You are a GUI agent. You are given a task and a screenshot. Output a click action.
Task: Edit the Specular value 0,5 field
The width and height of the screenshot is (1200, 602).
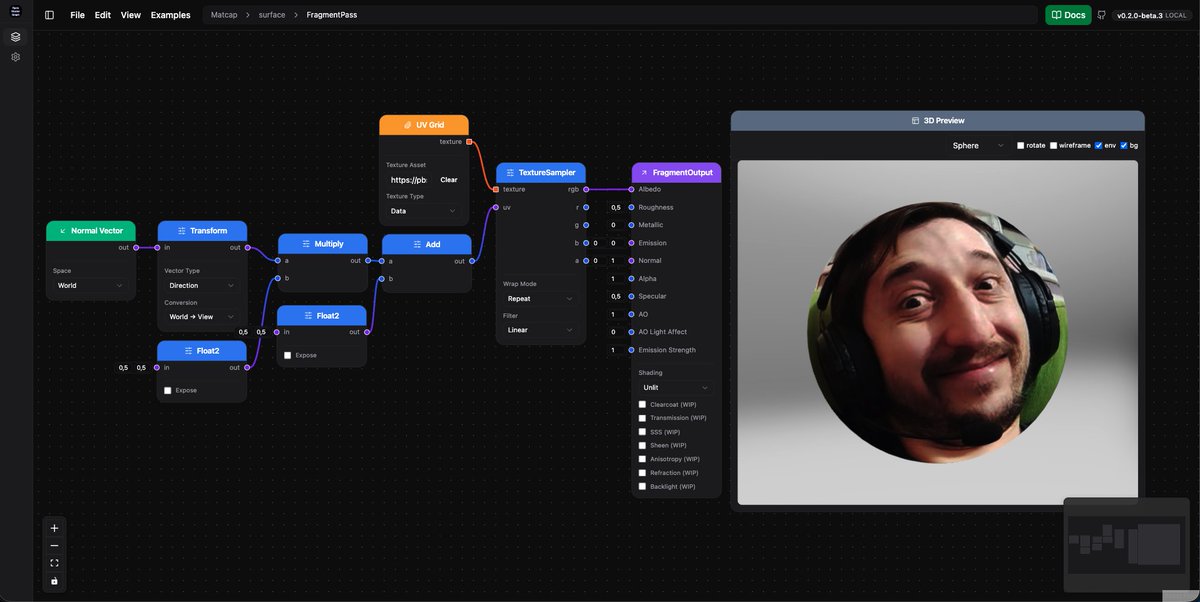point(616,296)
